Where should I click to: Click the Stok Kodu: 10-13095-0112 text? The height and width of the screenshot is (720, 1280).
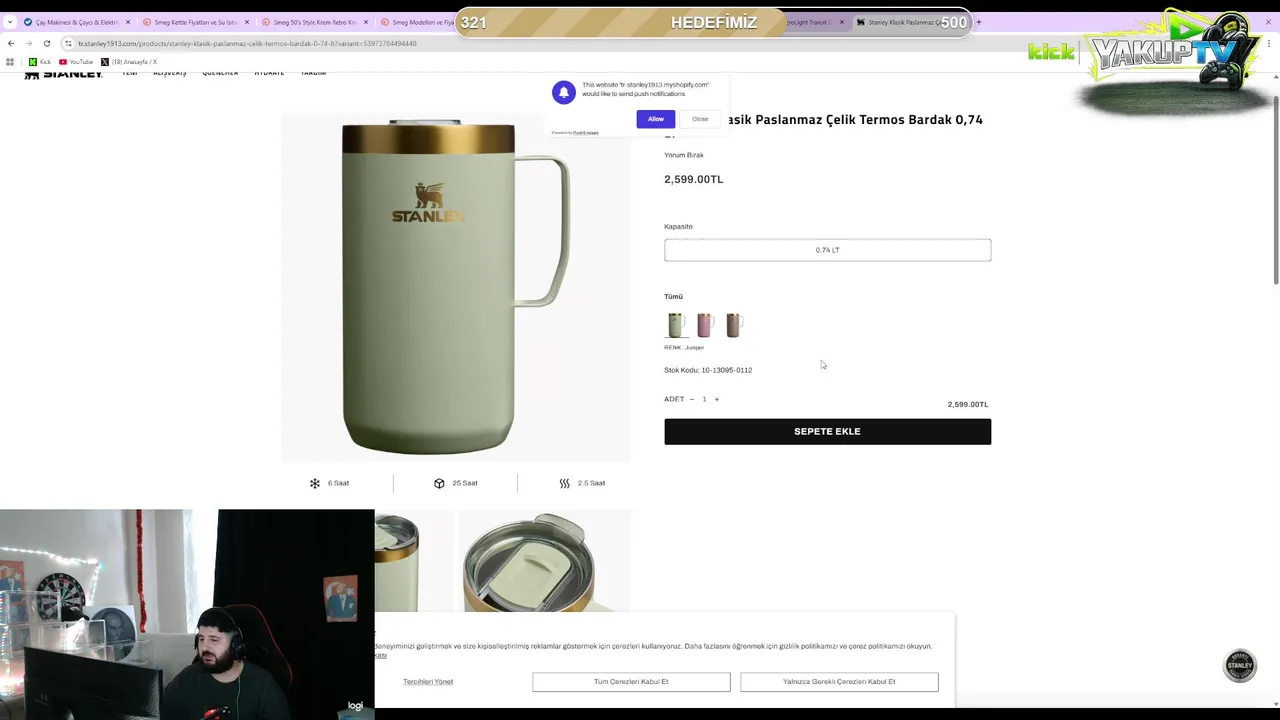tap(708, 370)
